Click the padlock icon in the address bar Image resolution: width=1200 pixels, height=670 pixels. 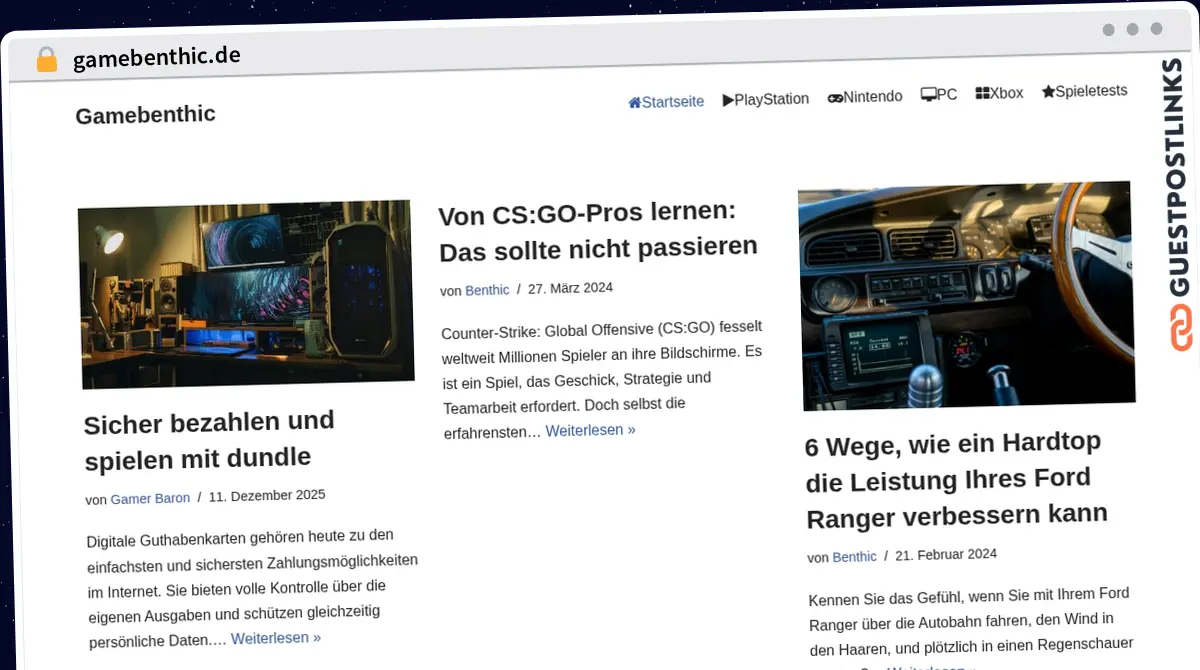(x=46, y=58)
